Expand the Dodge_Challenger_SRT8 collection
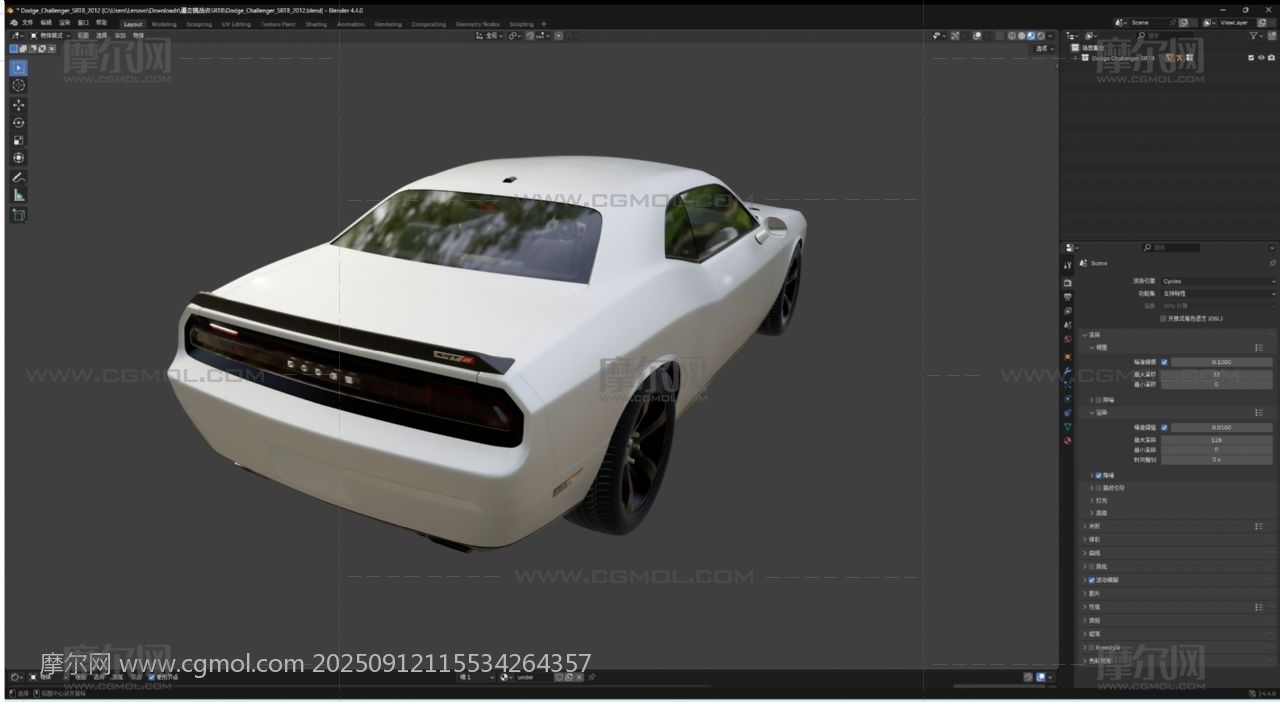The width and height of the screenshot is (1280, 702). coord(1075,58)
